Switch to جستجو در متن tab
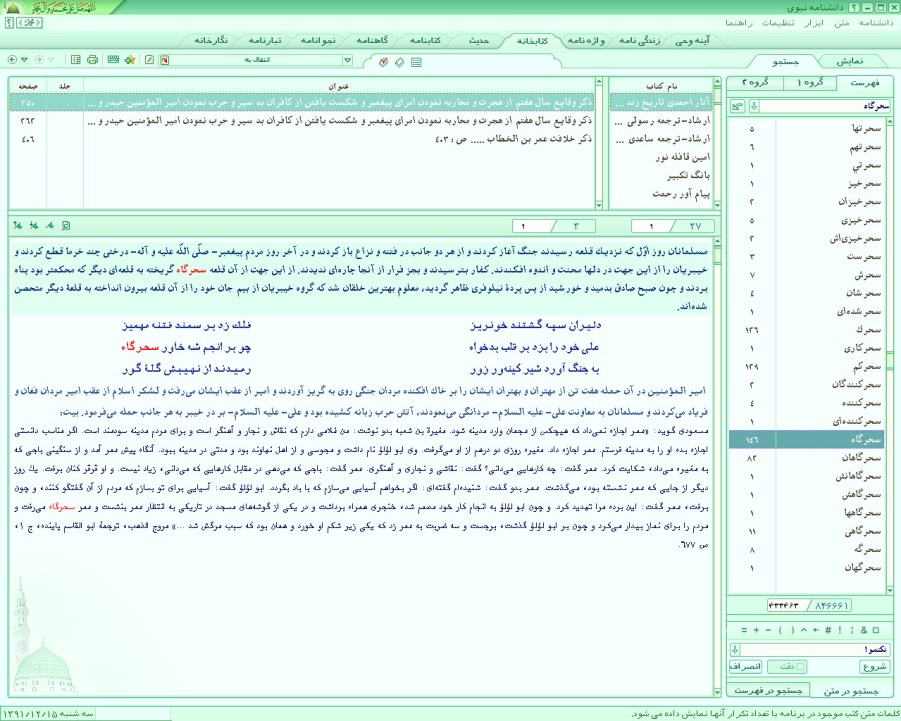The height and width of the screenshot is (721, 901). click(852, 691)
